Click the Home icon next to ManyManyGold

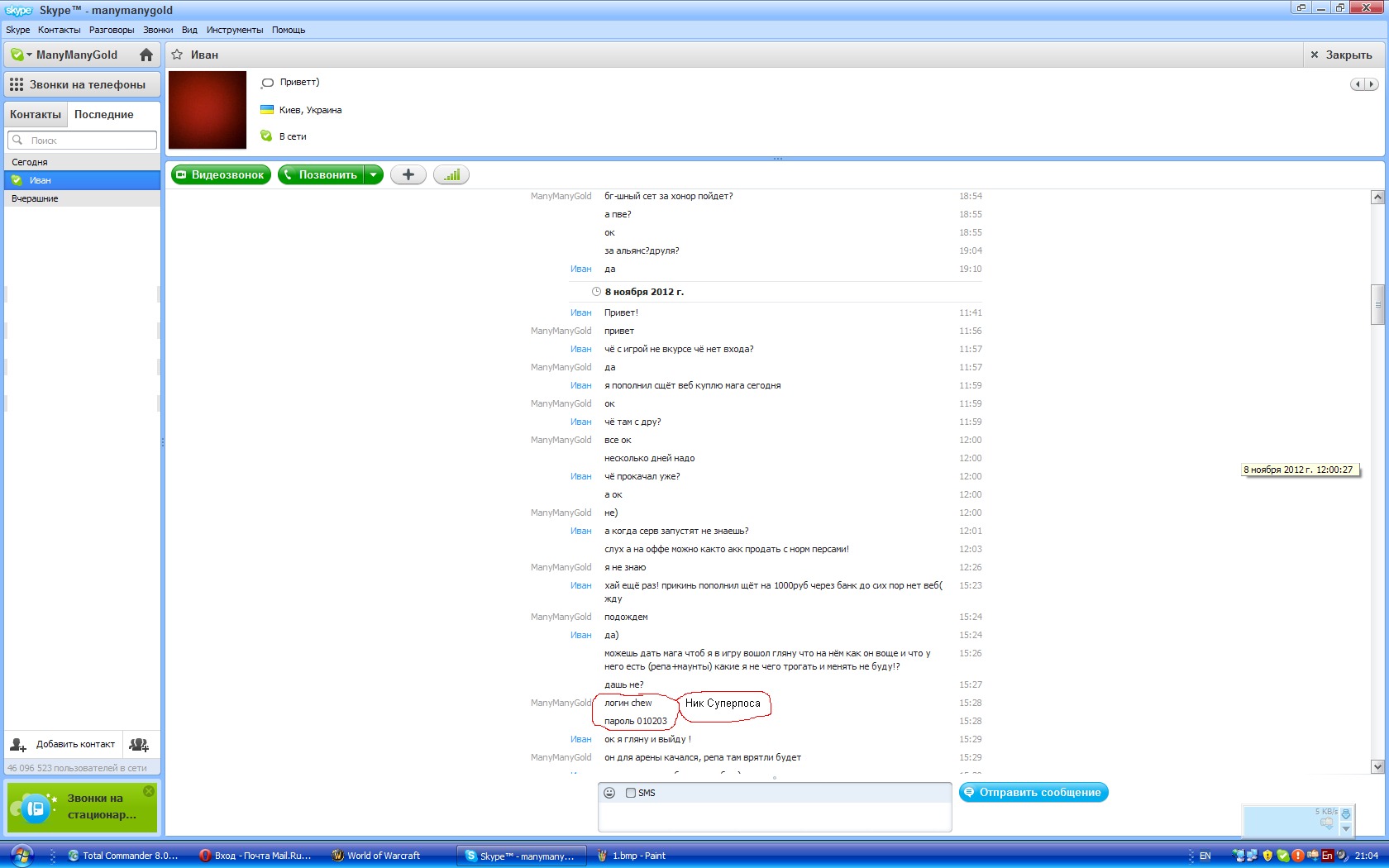[146, 55]
